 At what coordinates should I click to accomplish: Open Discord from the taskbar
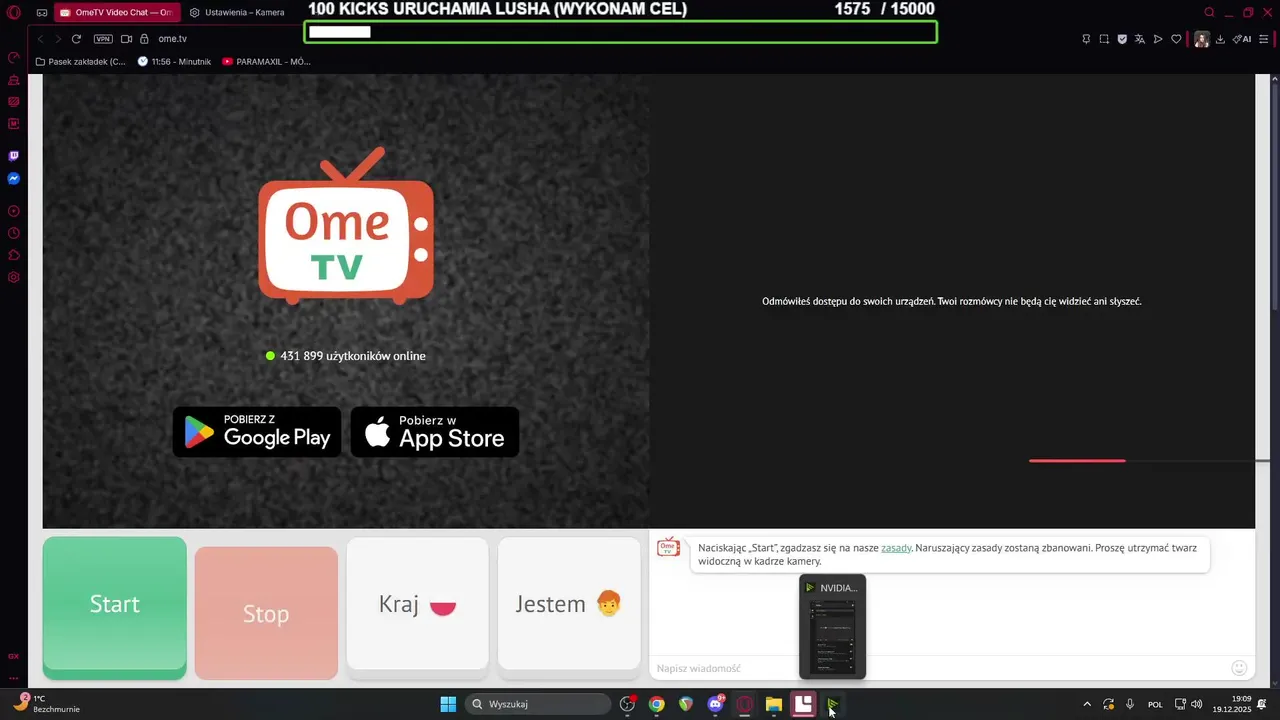pyautogui.click(x=715, y=704)
